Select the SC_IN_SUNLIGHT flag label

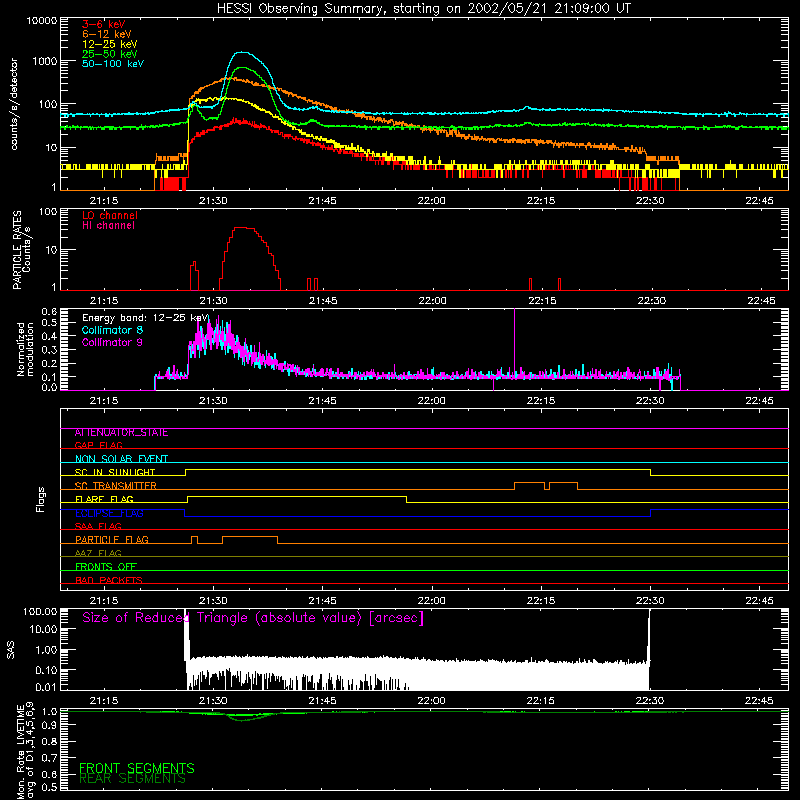(x=115, y=472)
